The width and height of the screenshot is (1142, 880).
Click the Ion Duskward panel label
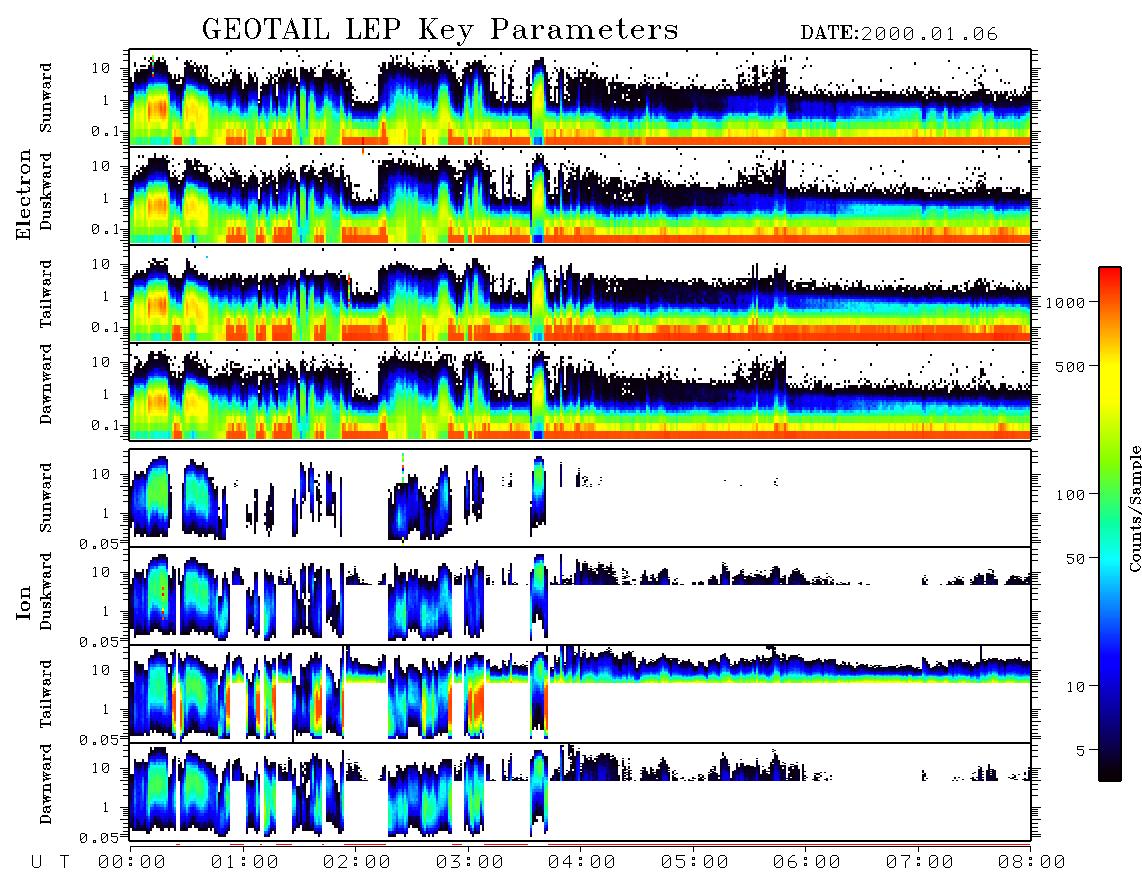click(x=46, y=592)
